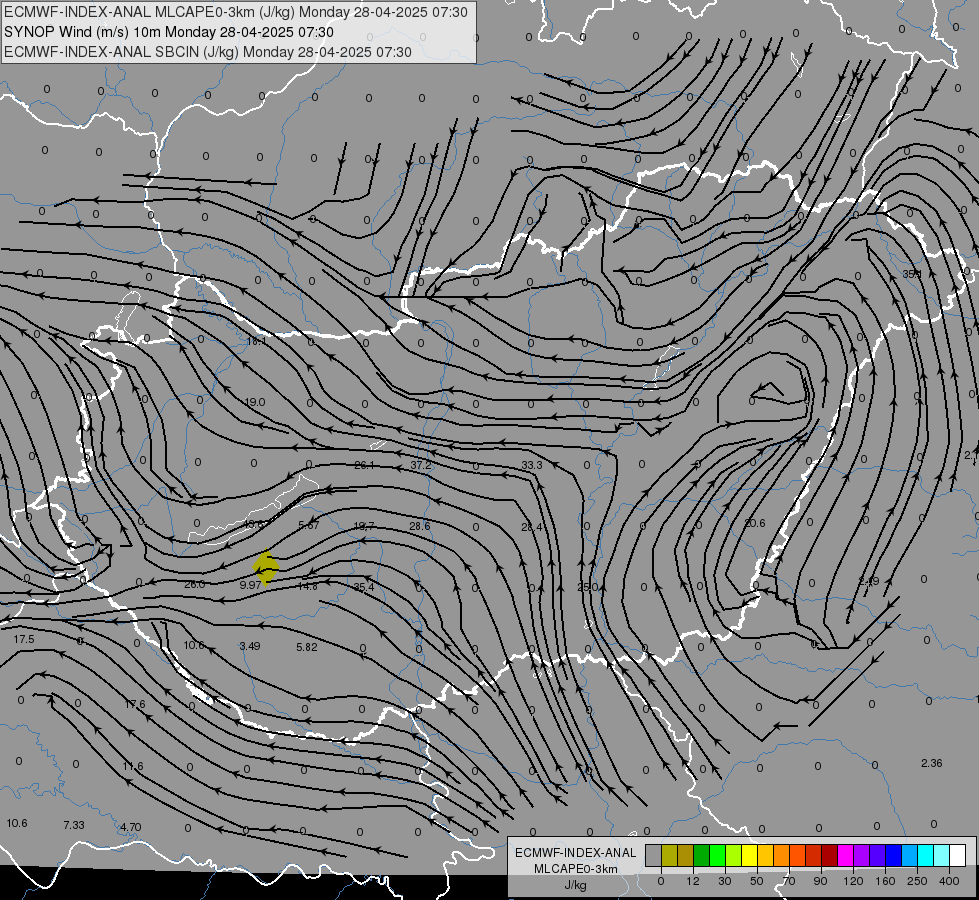Image resolution: width=979 pixels, height=900 pixels.
Task: Click the legend unit 'J/kg'
Action: click(x=575, y=885)
